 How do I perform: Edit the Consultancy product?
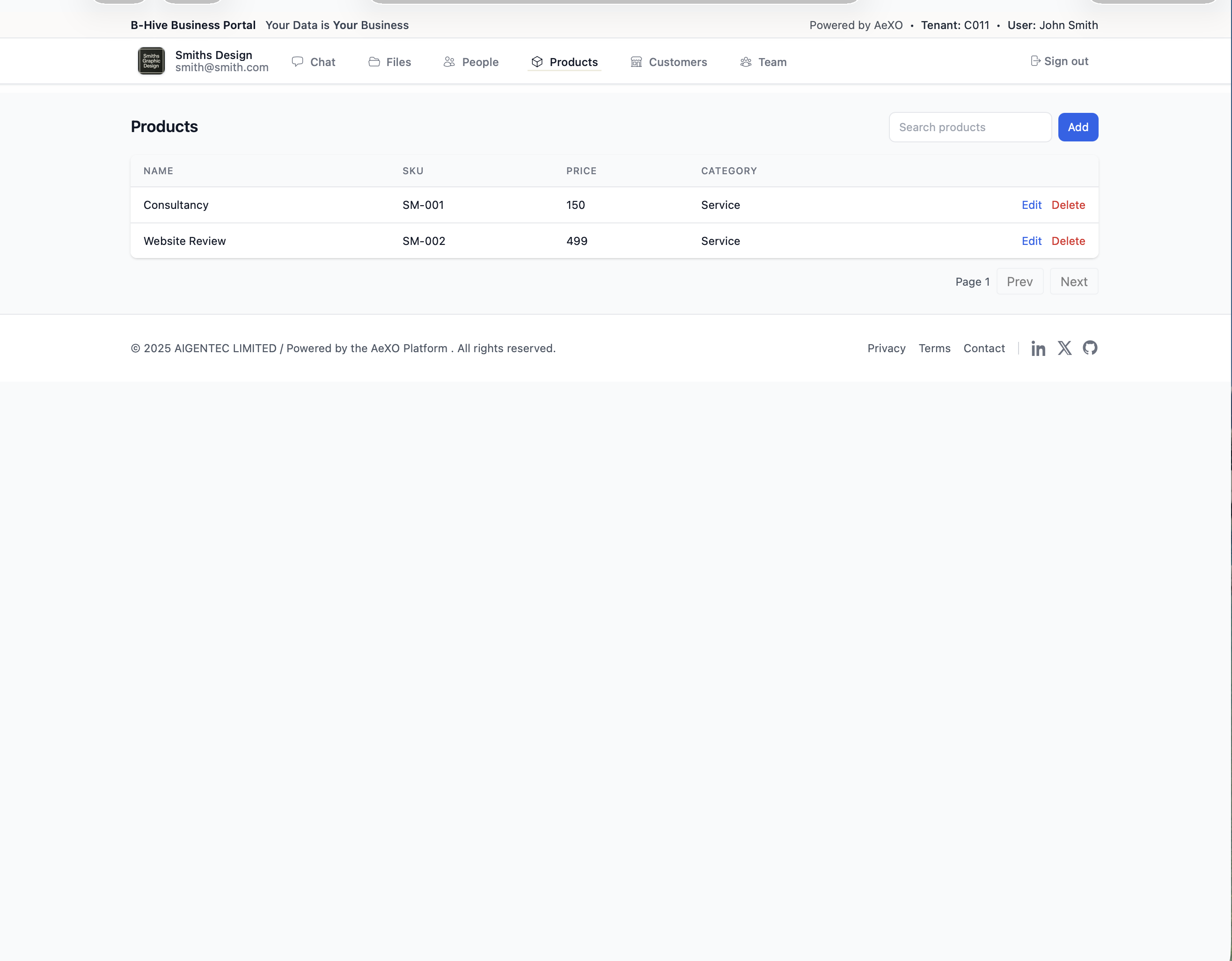[1031, 205]
